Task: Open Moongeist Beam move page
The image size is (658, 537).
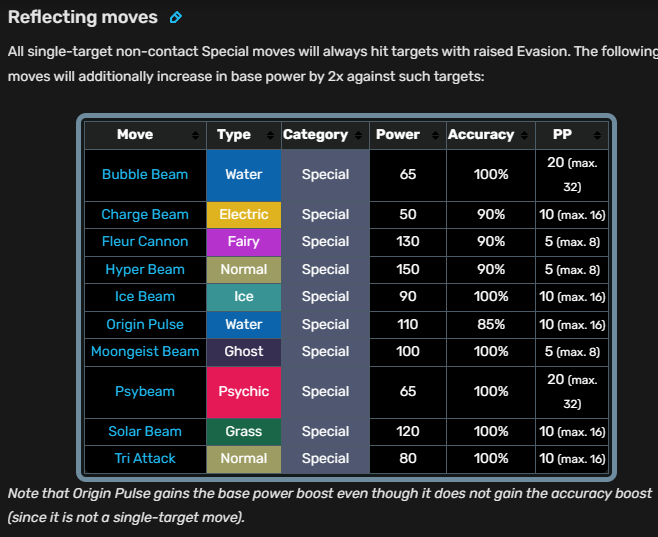Action: (145, 351)
